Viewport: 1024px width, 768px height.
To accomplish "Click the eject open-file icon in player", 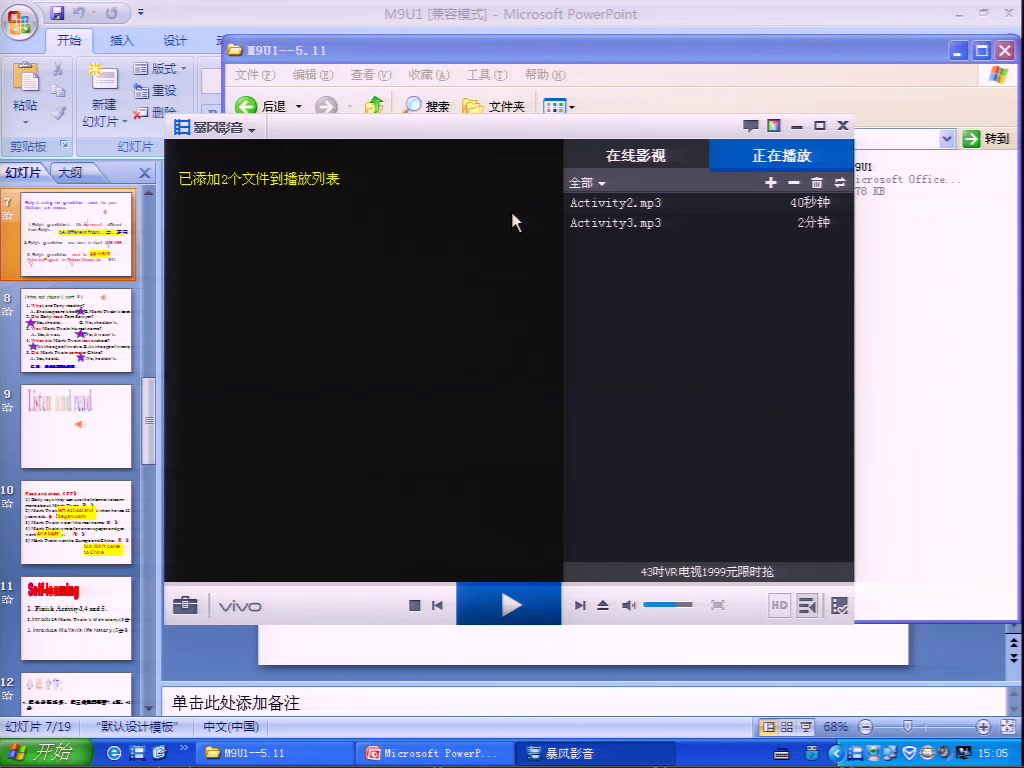I will 603,605.
